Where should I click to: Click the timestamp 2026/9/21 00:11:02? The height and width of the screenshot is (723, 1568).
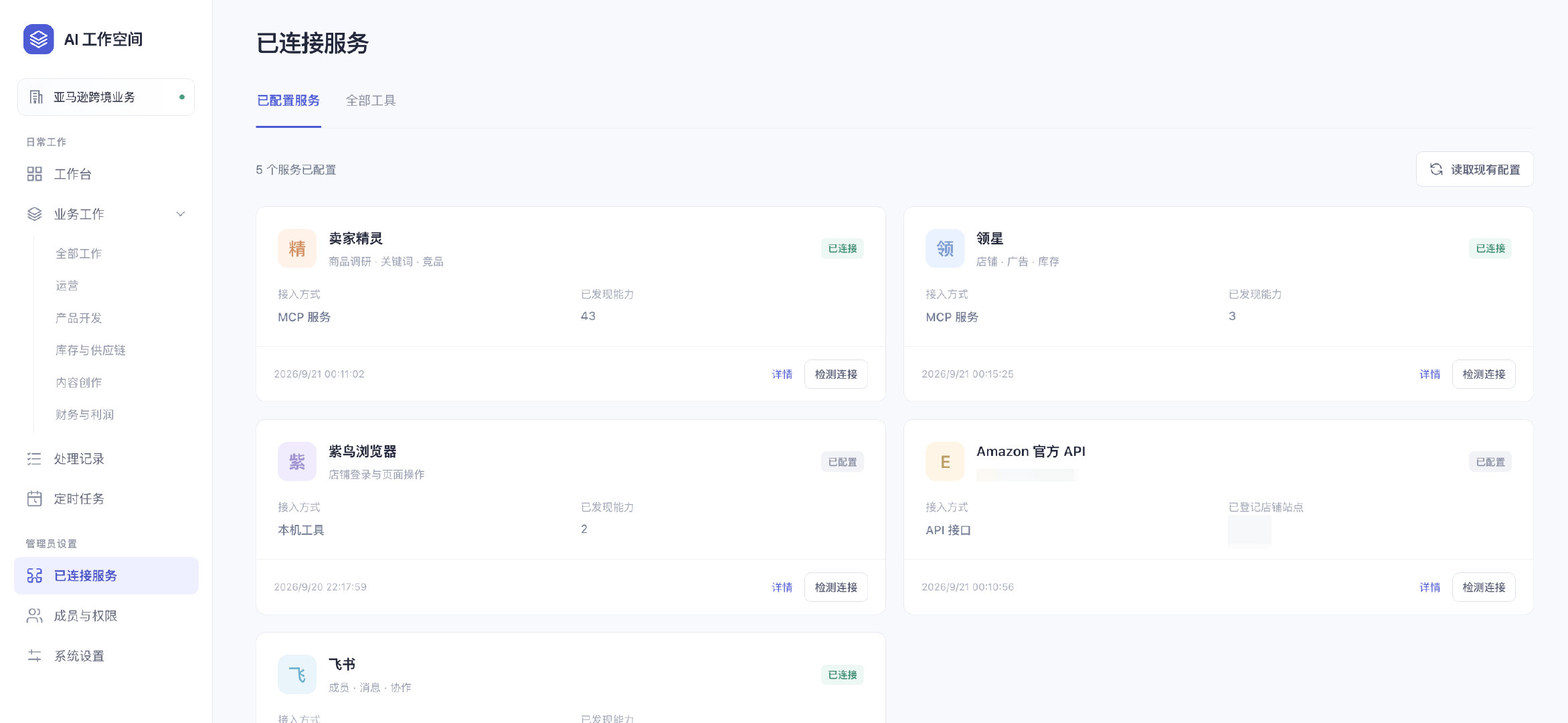pyautogui.click(x=319, y=374)
